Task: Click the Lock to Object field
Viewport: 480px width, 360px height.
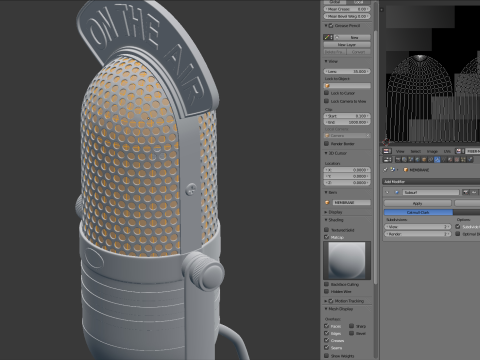Action: (347, 86)
